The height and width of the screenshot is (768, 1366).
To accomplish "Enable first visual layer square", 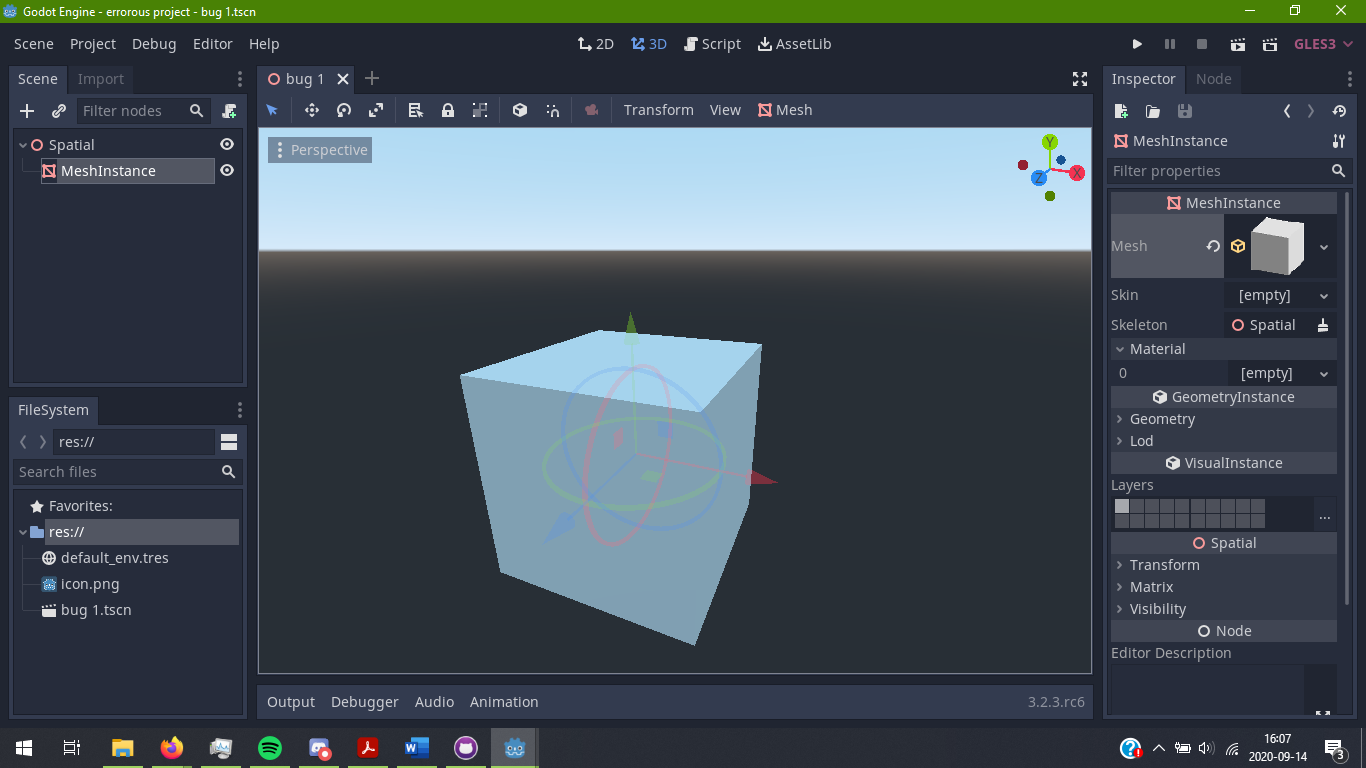I will click(x=1122, y=507).
